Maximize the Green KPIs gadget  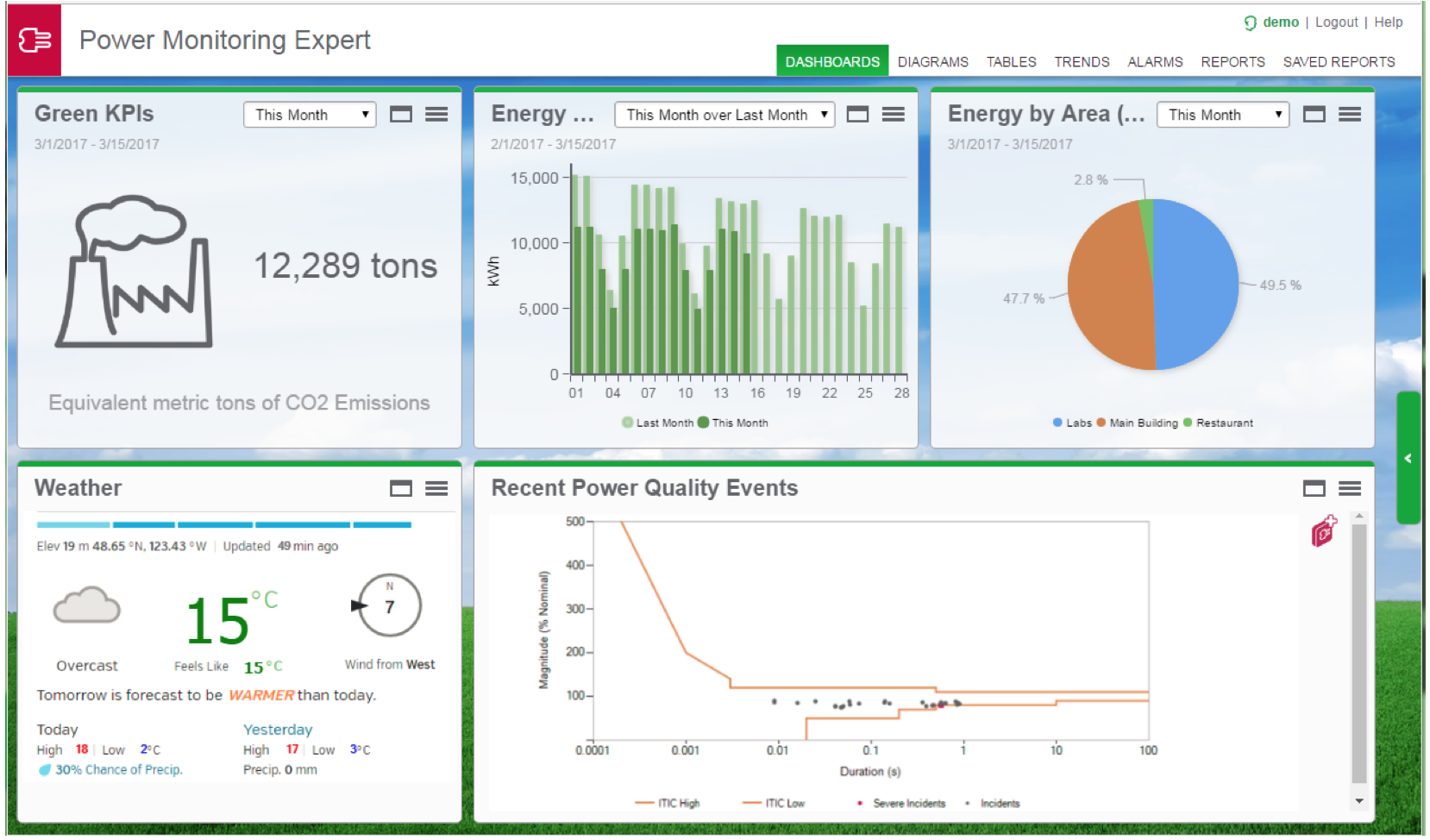(401, 115)
